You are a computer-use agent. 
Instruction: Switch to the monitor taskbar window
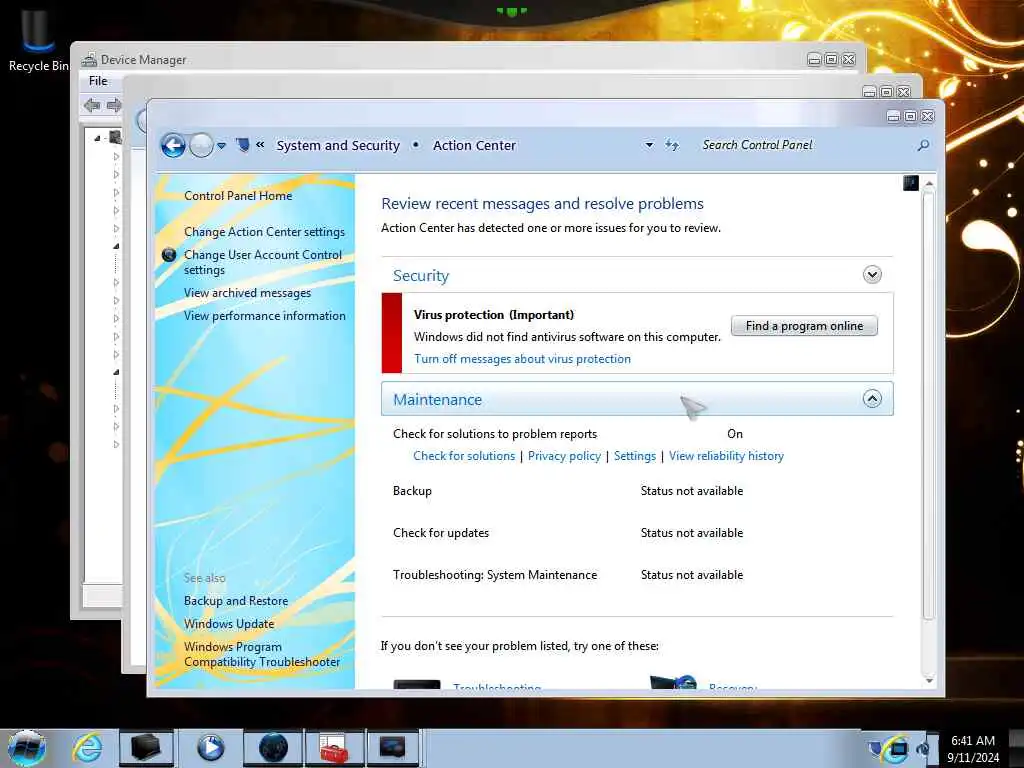pos(392,748)
